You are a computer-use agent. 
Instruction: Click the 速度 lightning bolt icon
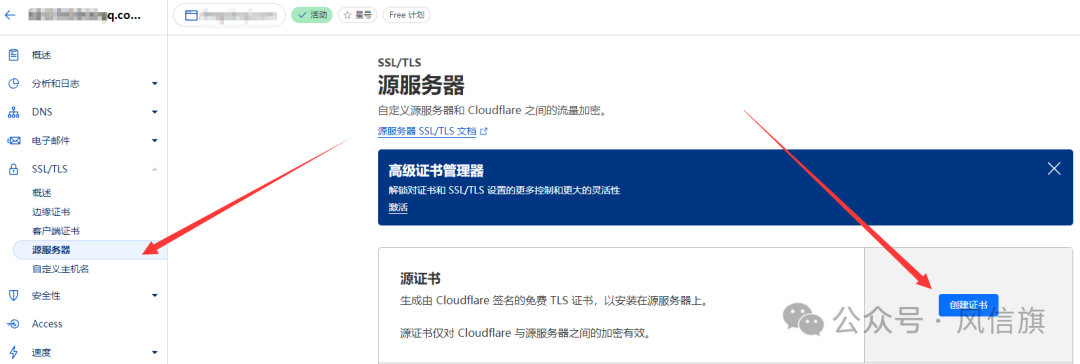13,352
